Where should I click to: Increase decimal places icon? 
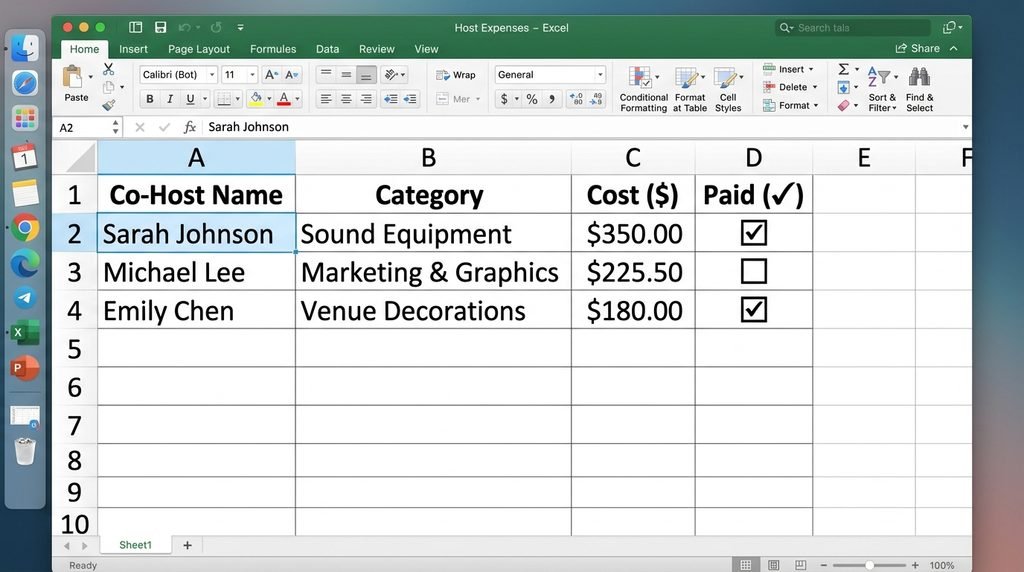[576, 99]
